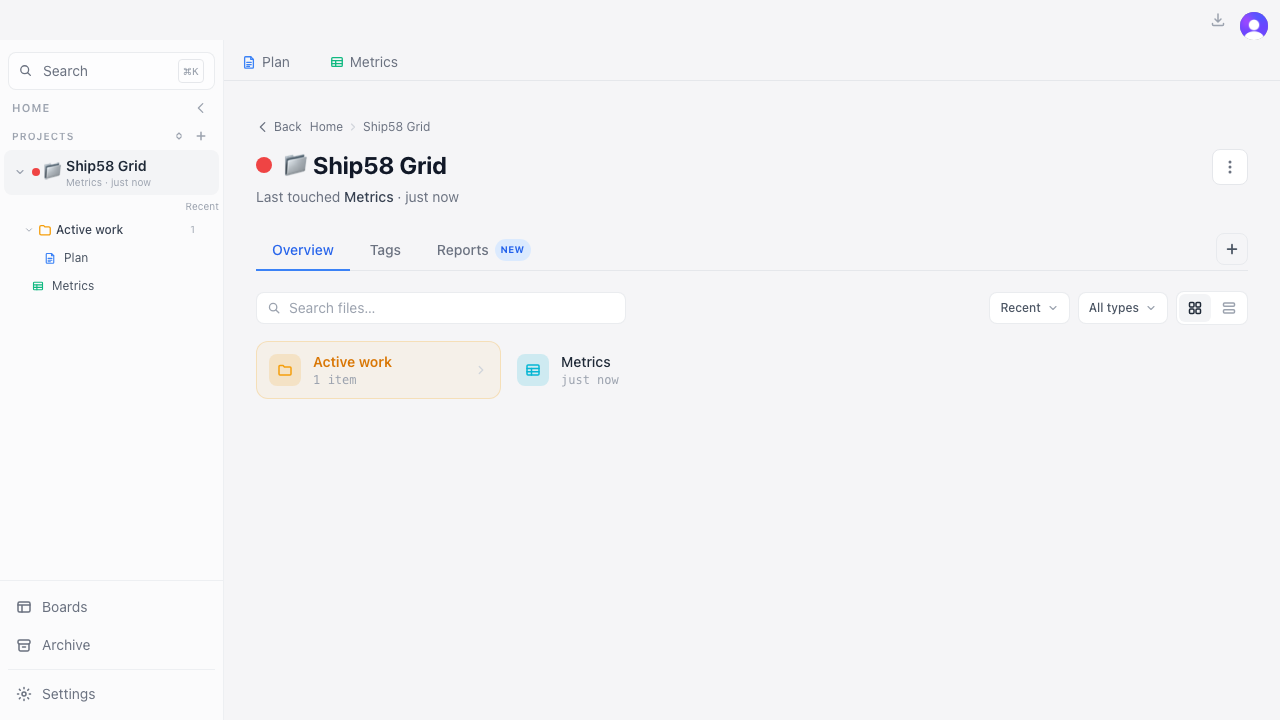Switch to the Metrics top tab
The height and width of the screenshot is (720, 1280).
coord(364,62)
